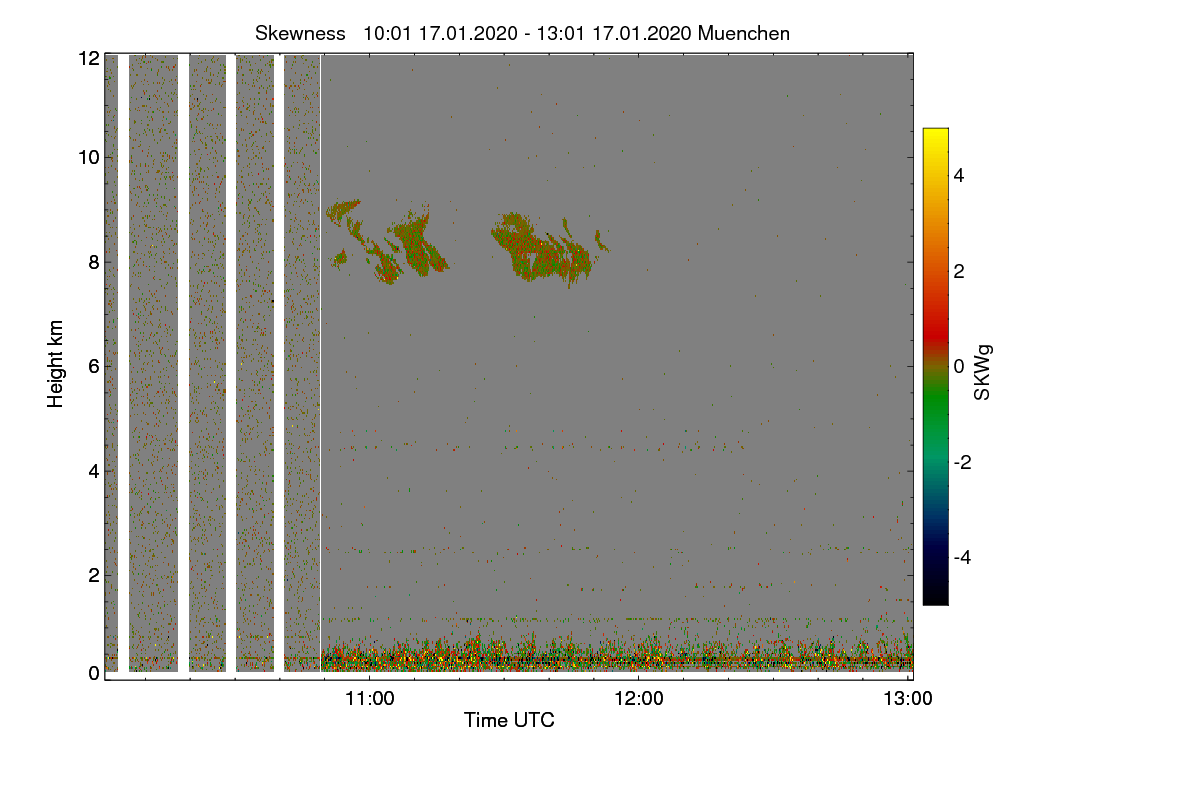Click the height tick label 8
The height and width of the screenshot is (800, 1200).
coord(94,262)
